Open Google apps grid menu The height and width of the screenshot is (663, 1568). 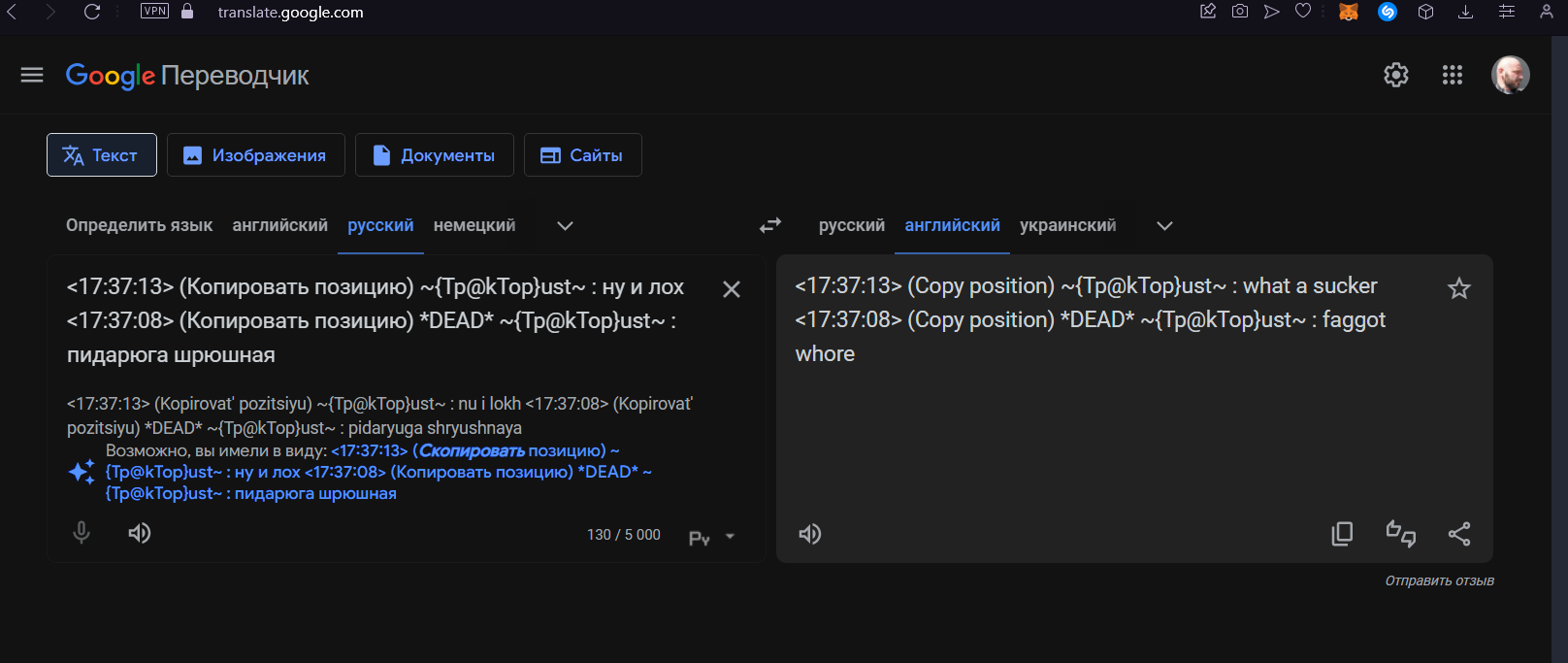(1452, 75)
